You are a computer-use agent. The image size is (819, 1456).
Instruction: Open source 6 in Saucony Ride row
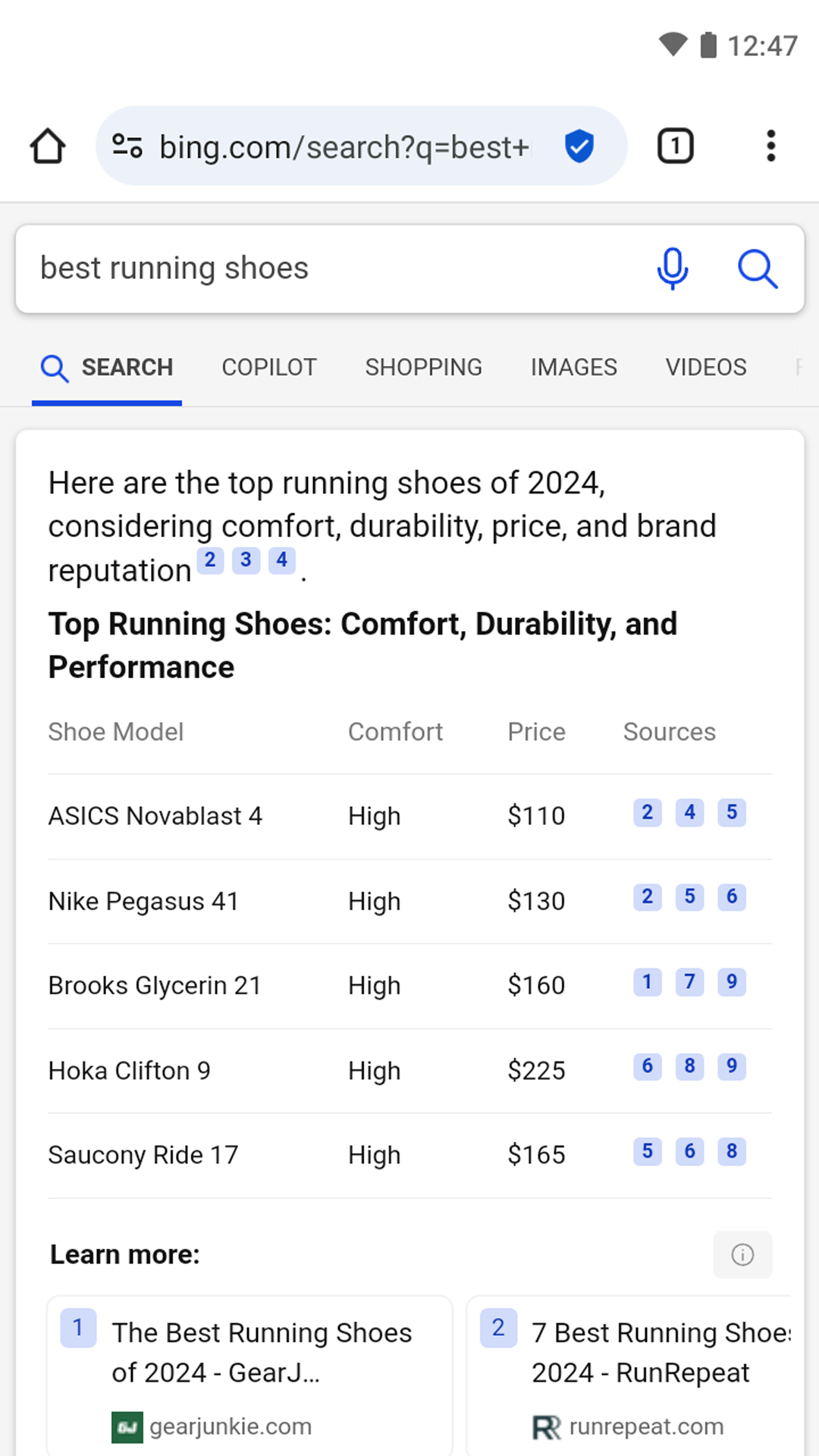coord(690,1151)
